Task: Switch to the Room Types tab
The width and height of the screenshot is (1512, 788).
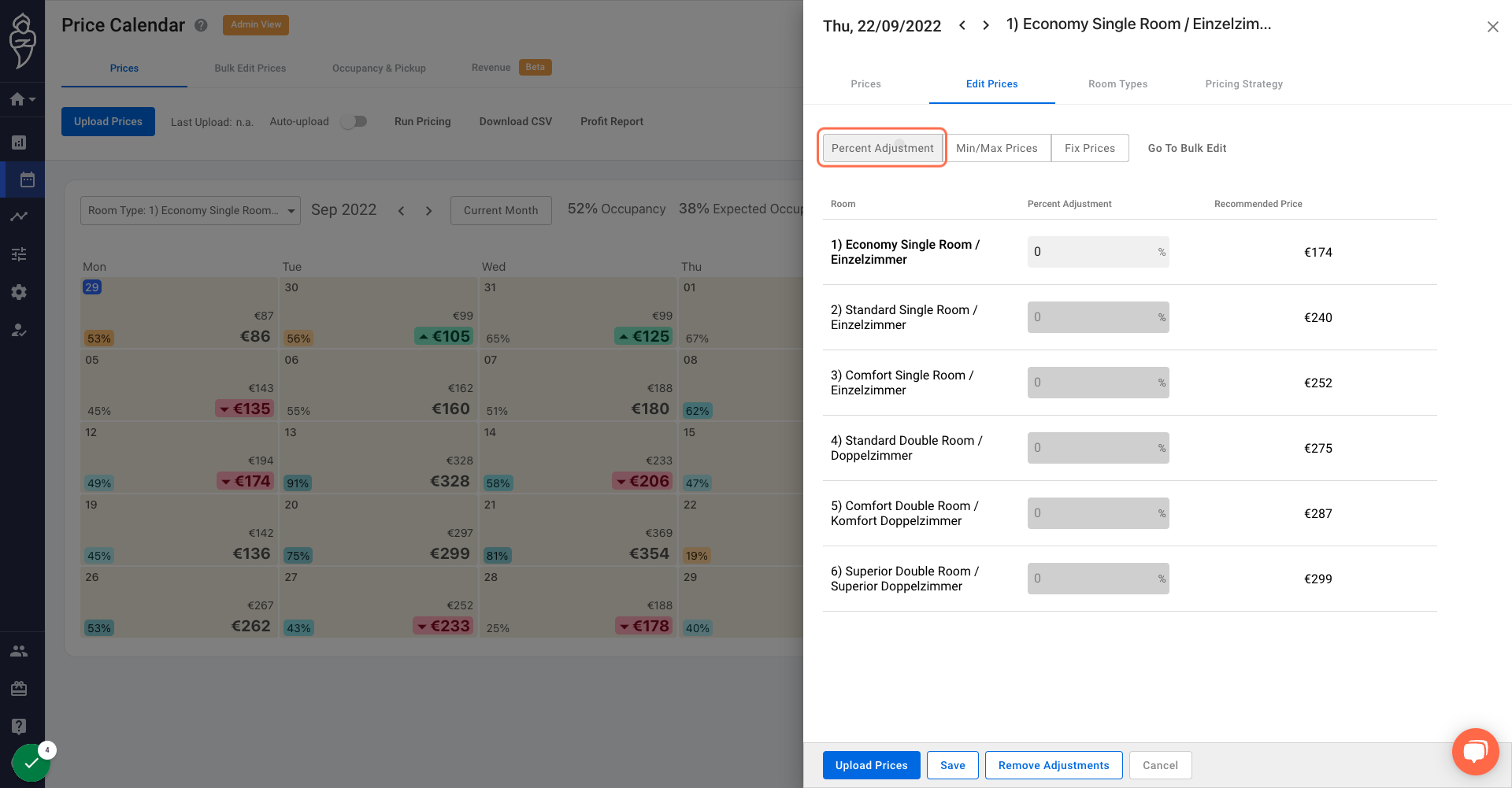Action: [x=1117, y=84]
